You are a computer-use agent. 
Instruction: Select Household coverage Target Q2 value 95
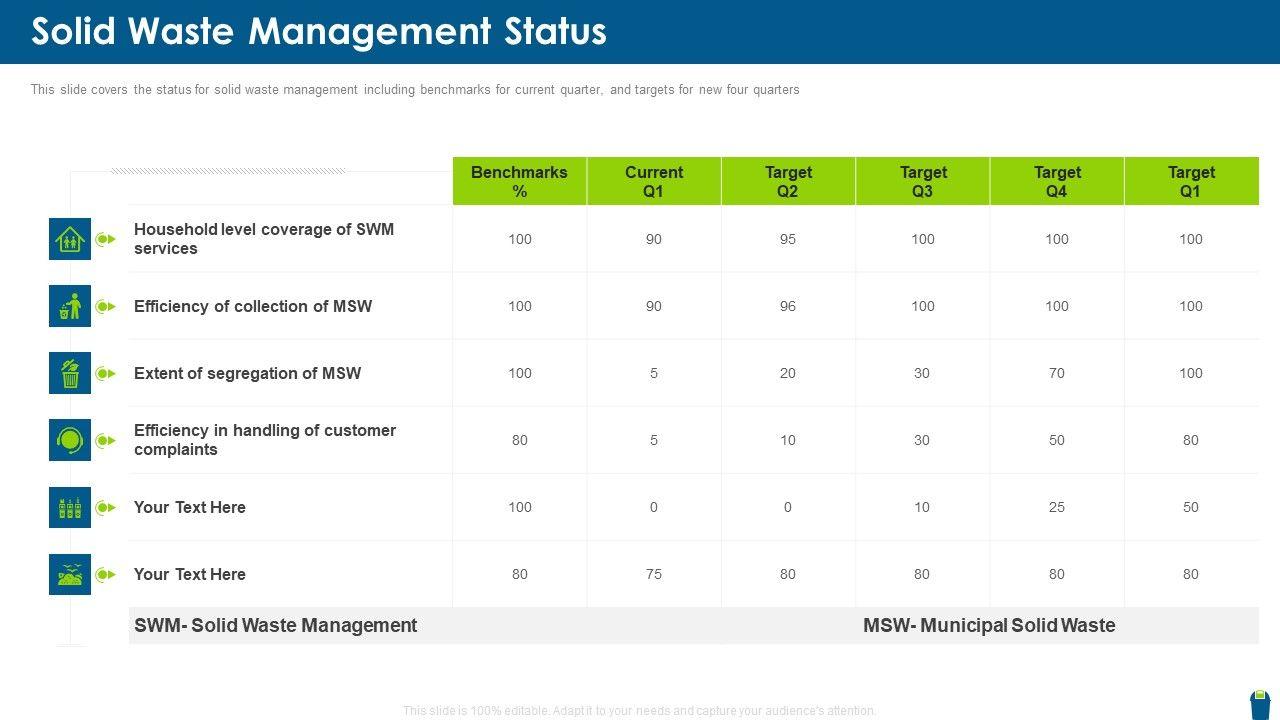coord(788,239)
